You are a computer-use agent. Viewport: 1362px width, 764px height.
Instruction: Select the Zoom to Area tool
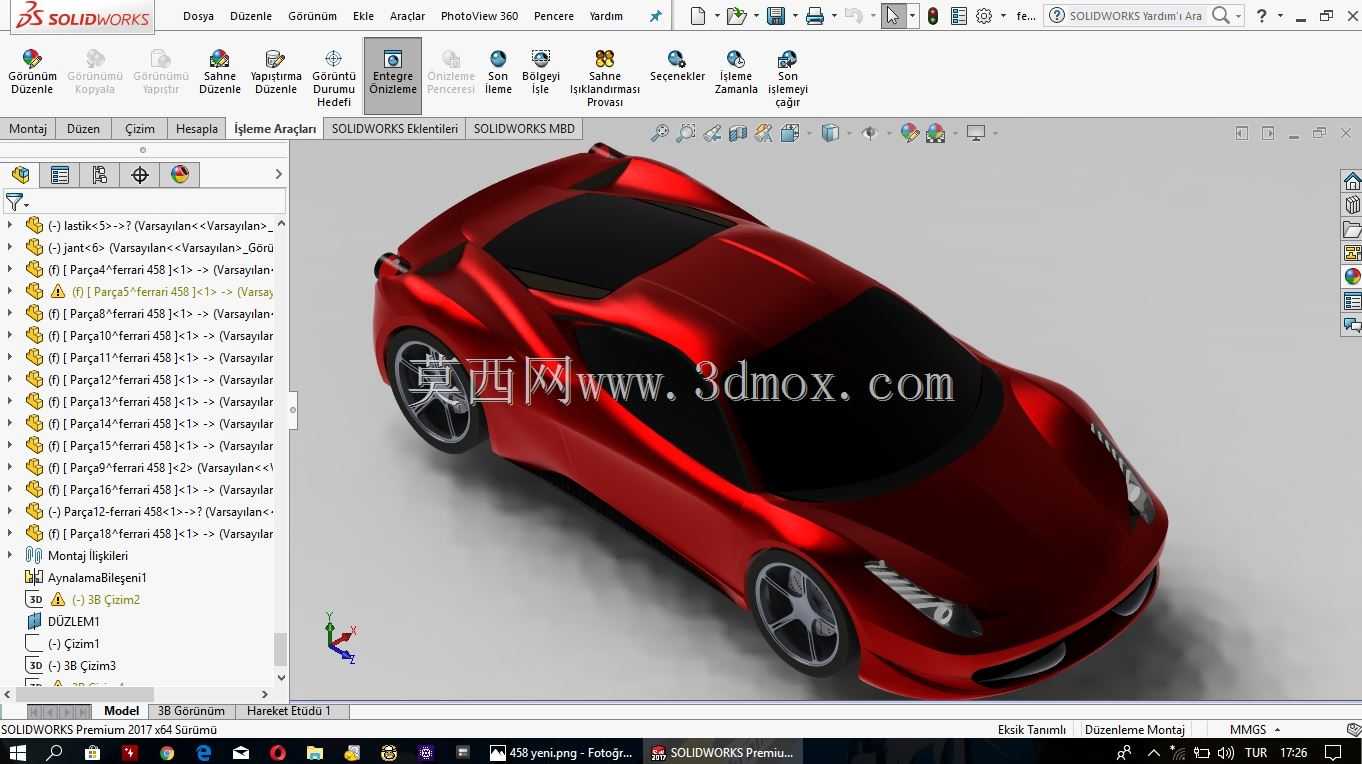click(686, 133)
